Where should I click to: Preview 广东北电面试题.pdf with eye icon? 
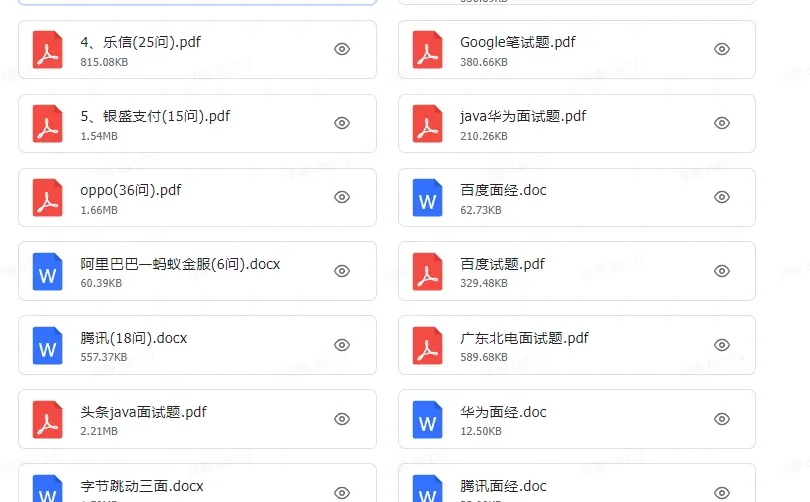tap(722, 344)
